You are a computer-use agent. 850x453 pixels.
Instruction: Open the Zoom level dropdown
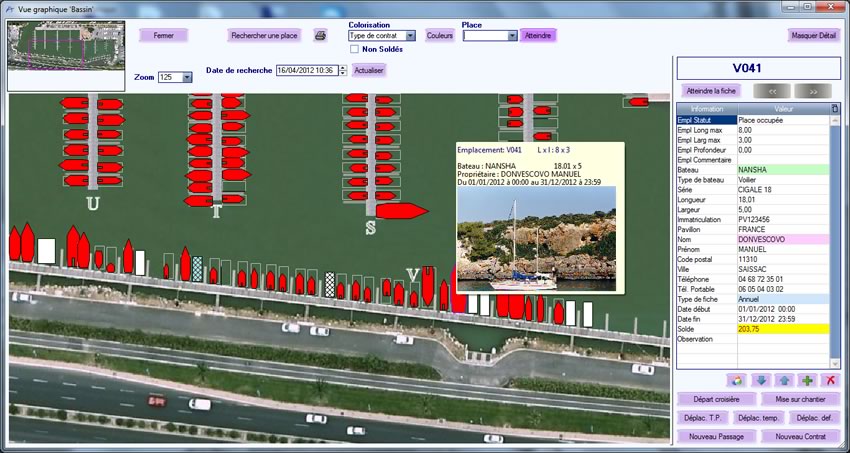187,77
